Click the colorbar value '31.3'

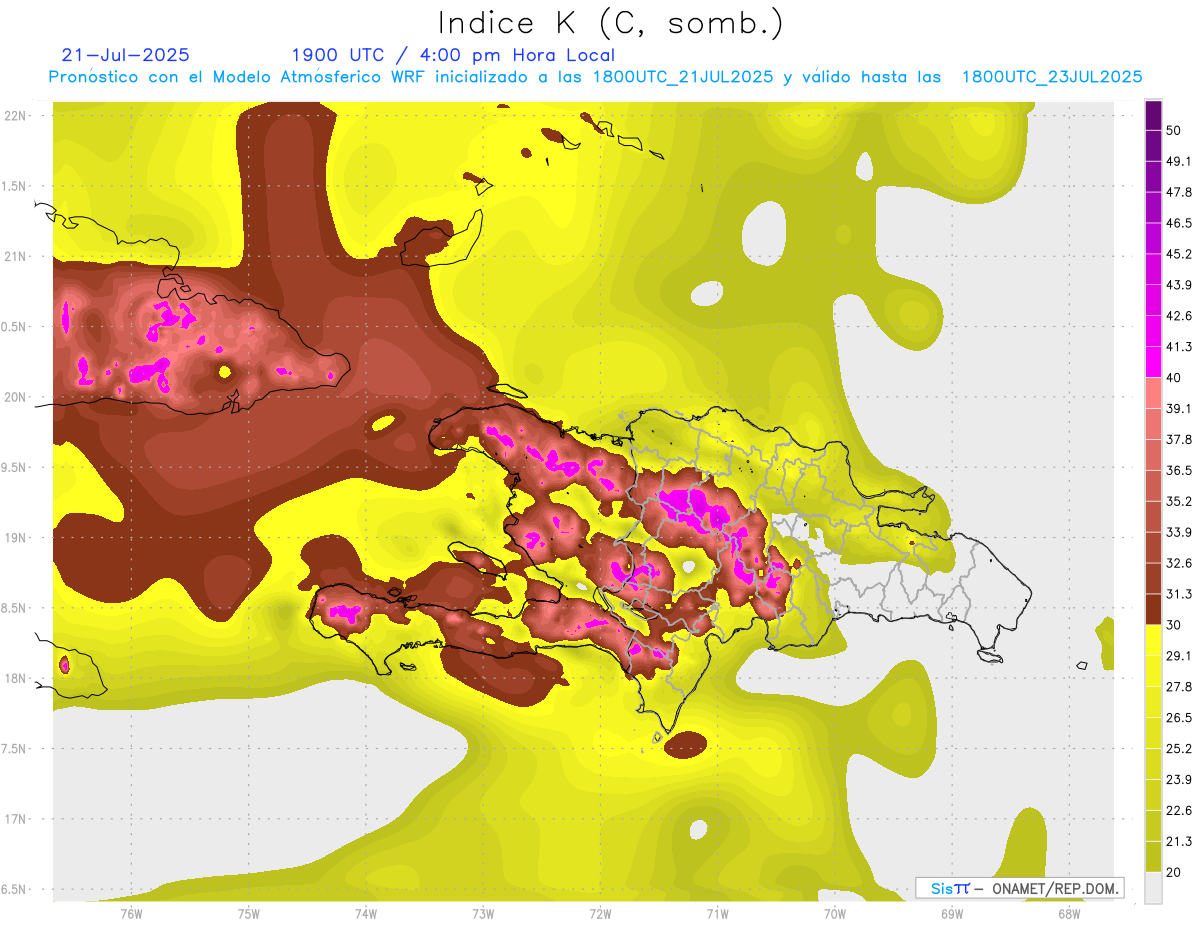(x=1178, y=594)
